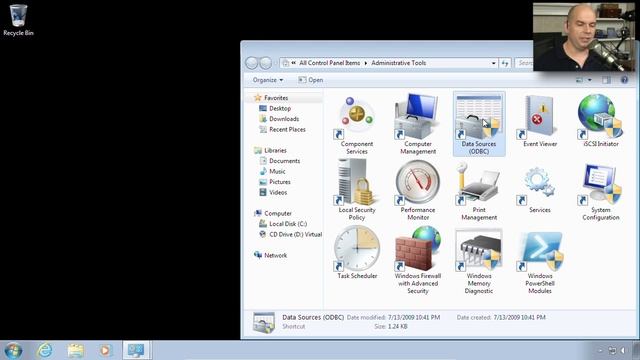Open the Component Services shortcut
The width and height of the screenshot is (640, 360).
click(357, 124)
